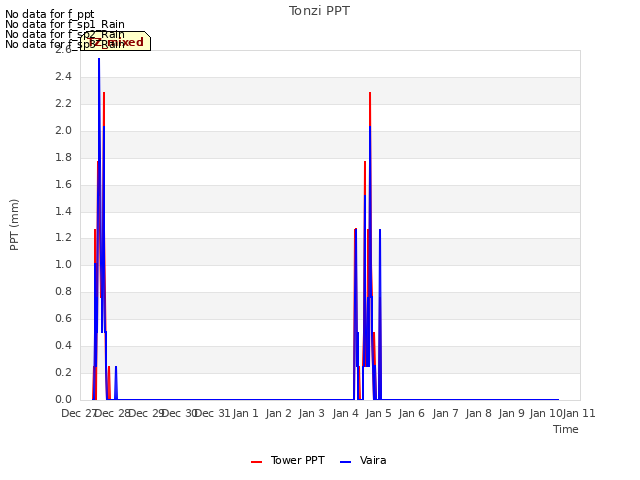Click the 1.8 y-axis tick label
This screenshot has width=640, height=480.
click(x=63, y=158)
